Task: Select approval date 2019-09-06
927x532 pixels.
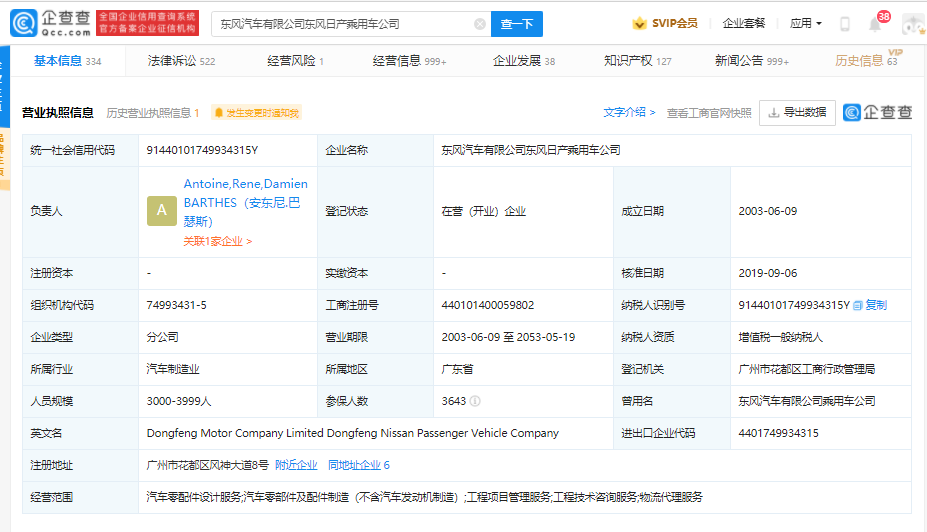Action: (767, 273)
